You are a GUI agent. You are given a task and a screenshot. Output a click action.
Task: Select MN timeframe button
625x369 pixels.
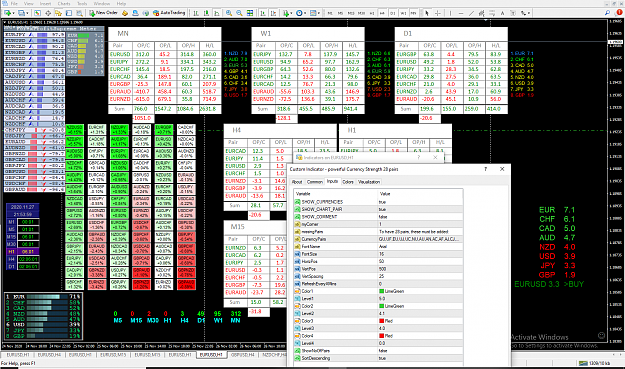413,13
